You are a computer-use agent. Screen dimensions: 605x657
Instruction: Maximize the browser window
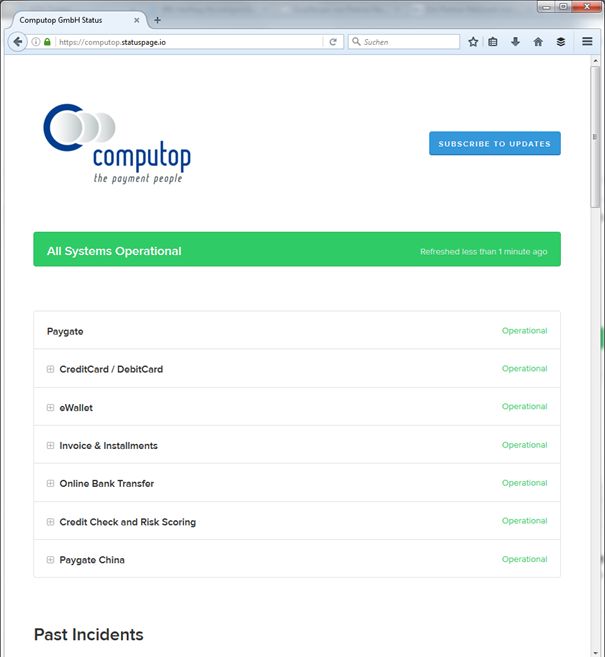564,7
